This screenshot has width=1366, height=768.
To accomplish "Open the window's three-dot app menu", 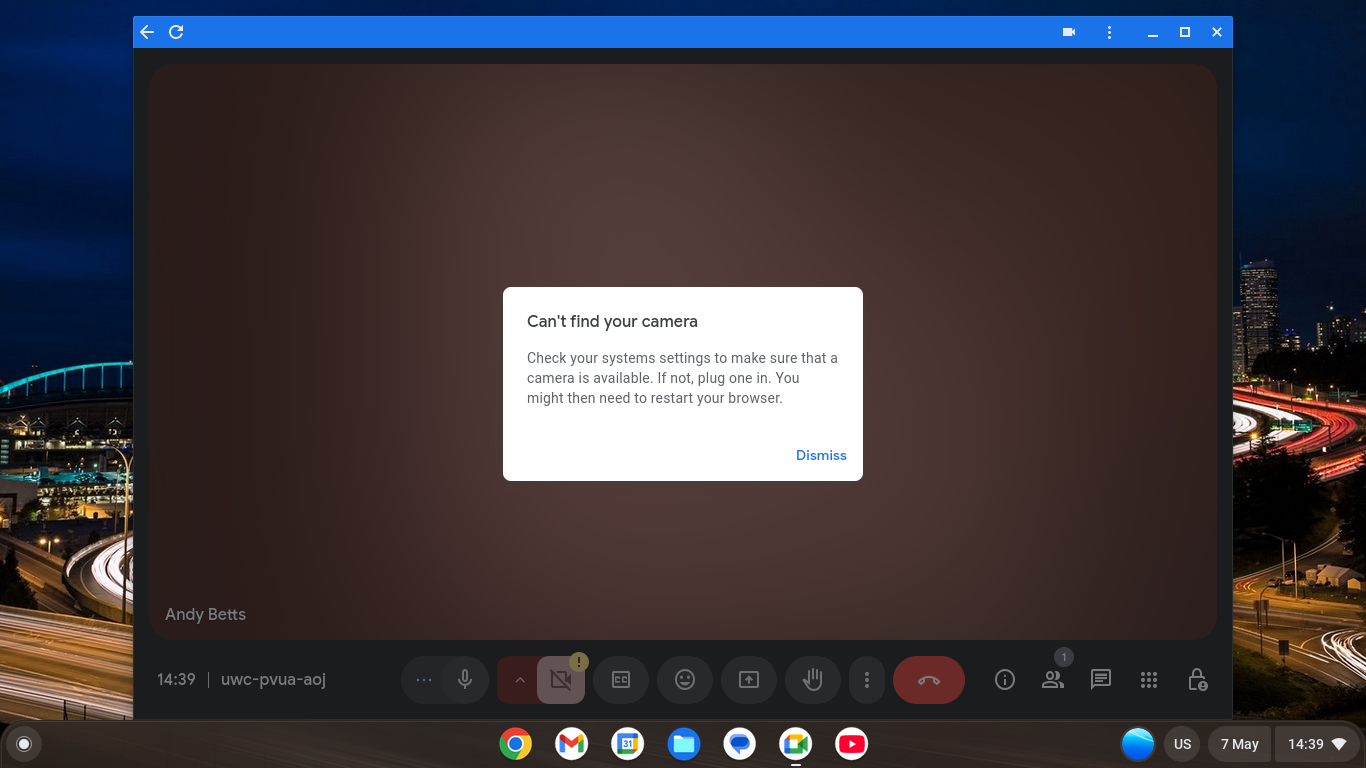I will tap(1109, 32).
